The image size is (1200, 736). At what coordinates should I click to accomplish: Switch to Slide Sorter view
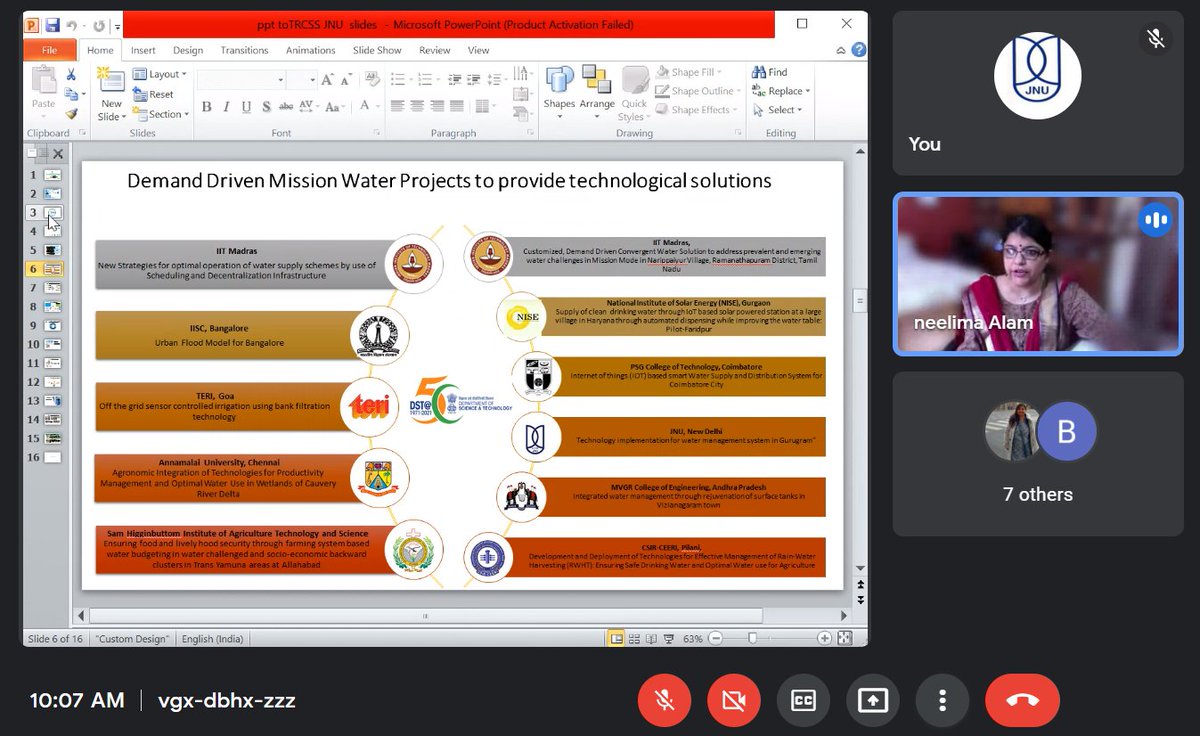point(636,638)
